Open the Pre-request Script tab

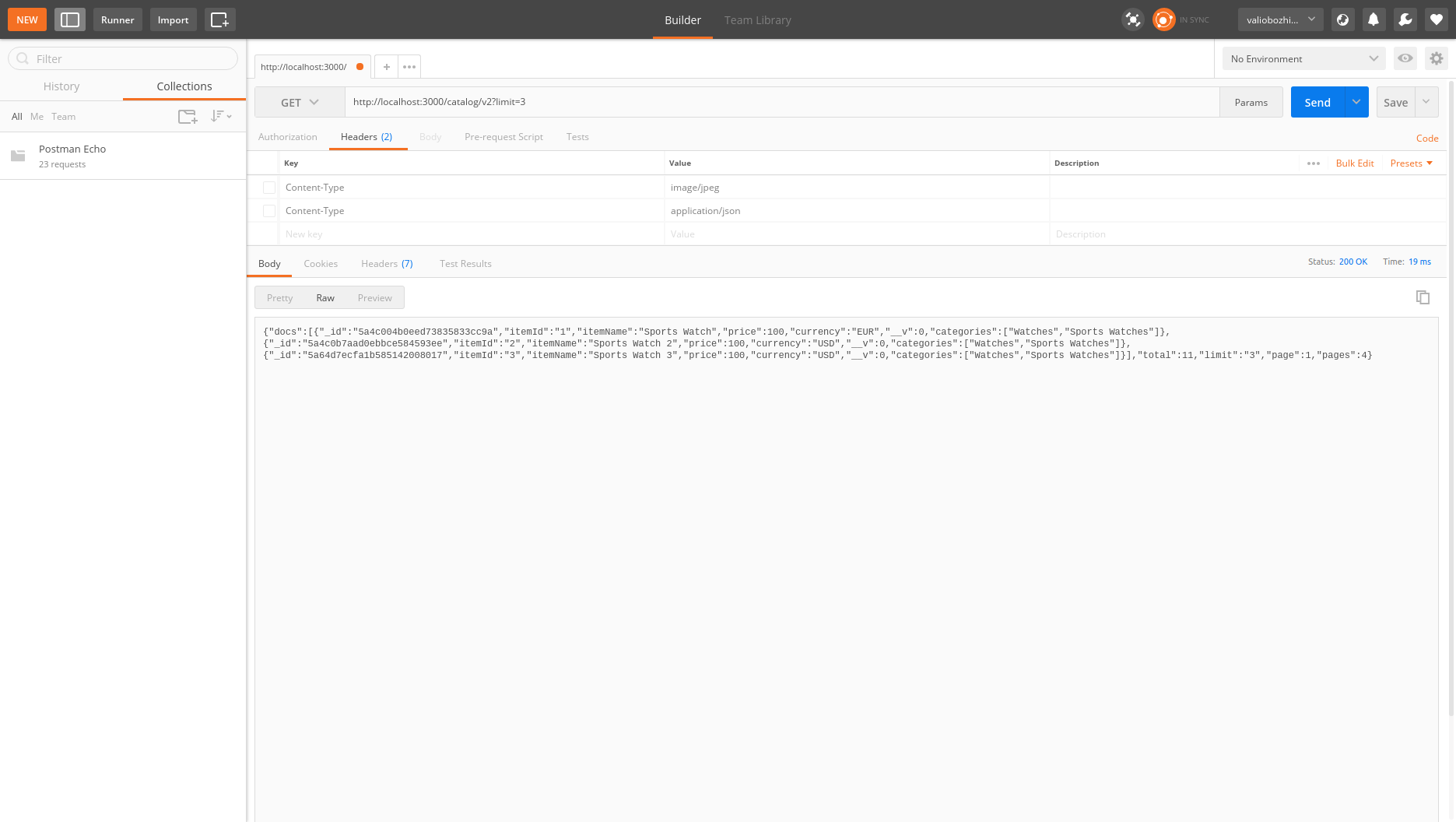point(503,137)
